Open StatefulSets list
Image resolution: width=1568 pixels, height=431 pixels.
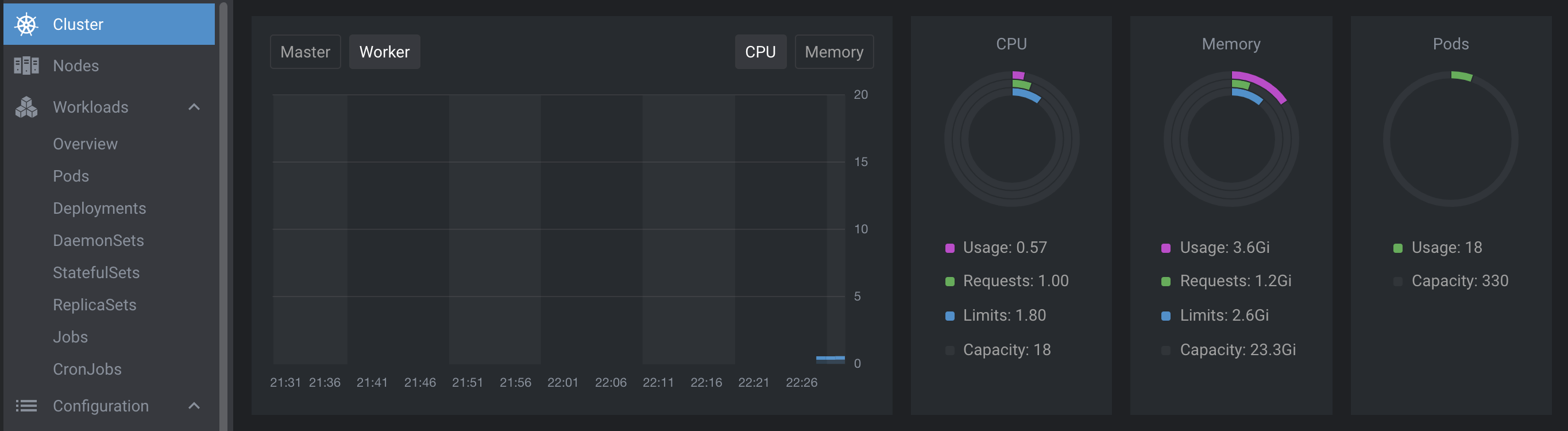[x=96, y=274]
